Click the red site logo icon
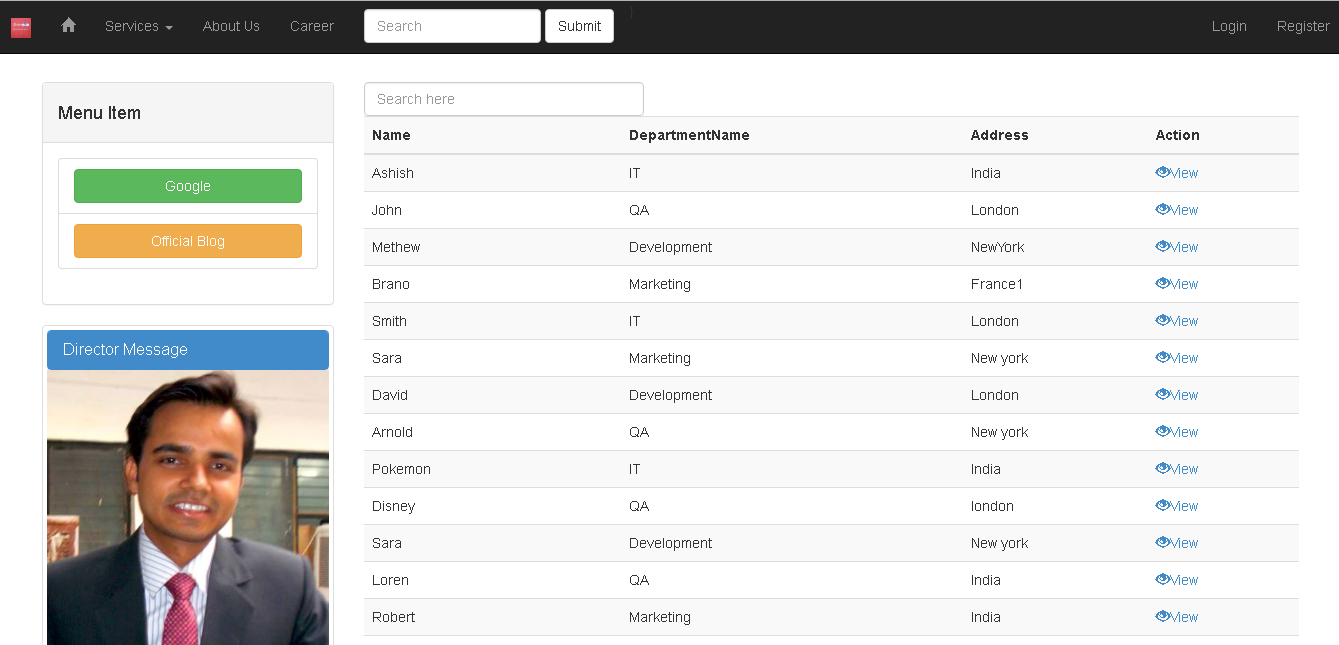This screenshot has height=645, width=1339. [21, 27]
